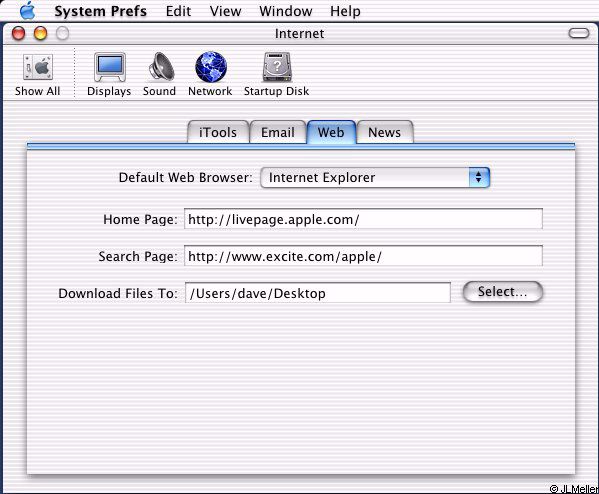Open the Startup Disk icon
The height and width of the screenshot is (494, 599).
pyautogui.click(x=277, y=67)
